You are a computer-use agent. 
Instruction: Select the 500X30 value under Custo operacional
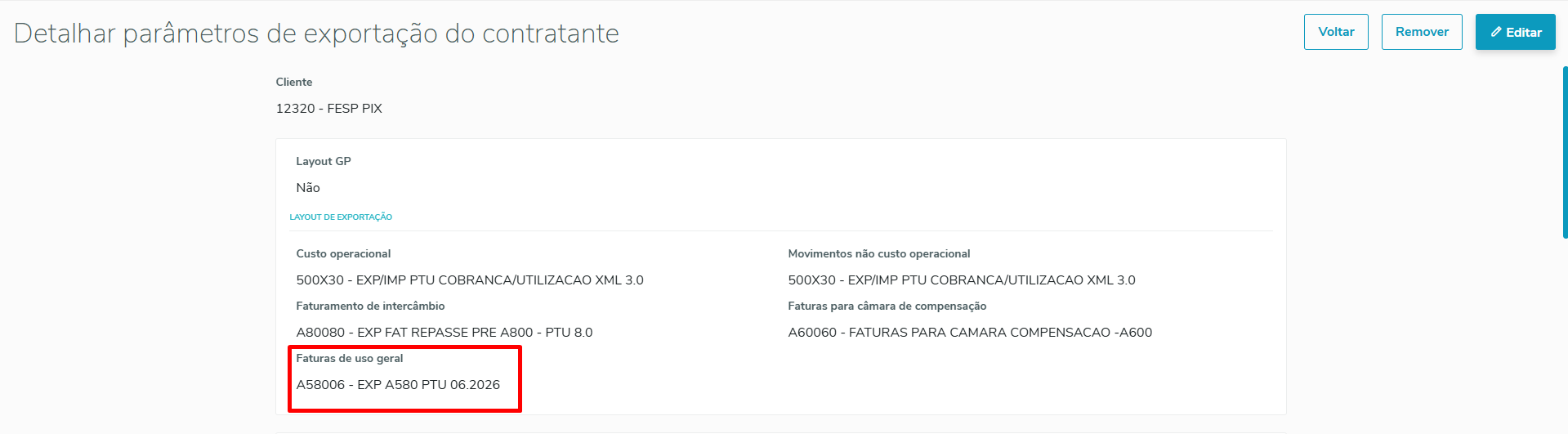[x=470, y=280]
